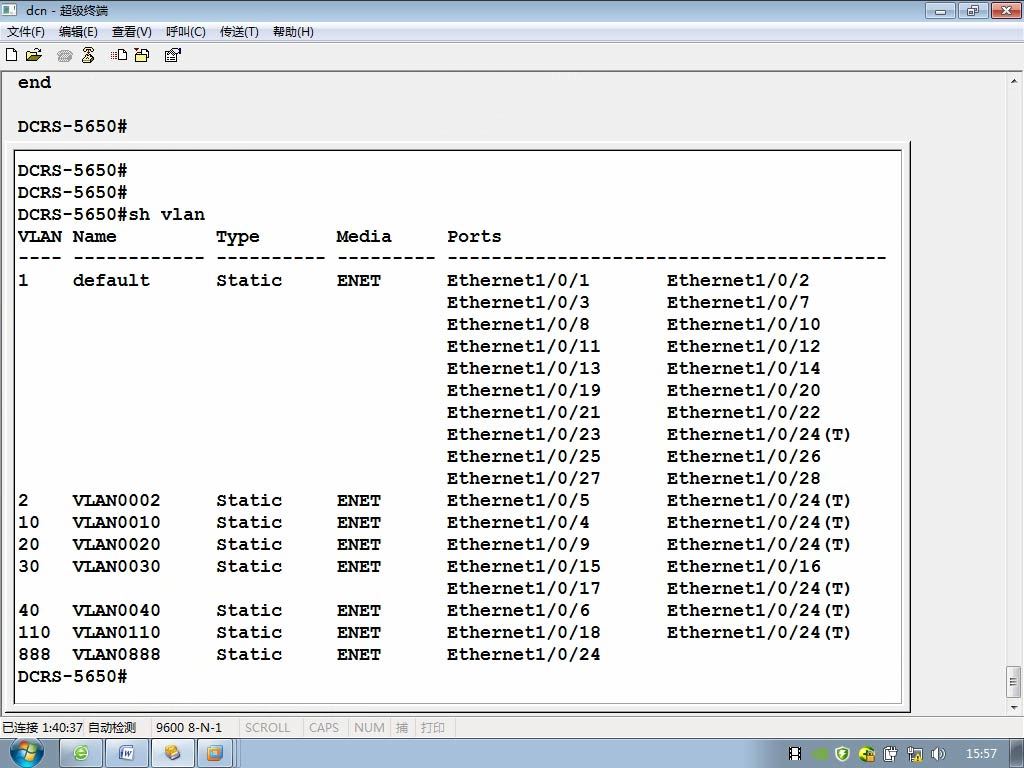The image size is (1024, 768).
Task: Click the 'Ethernet1/0/5' port entry
Action: coord(518,500)
